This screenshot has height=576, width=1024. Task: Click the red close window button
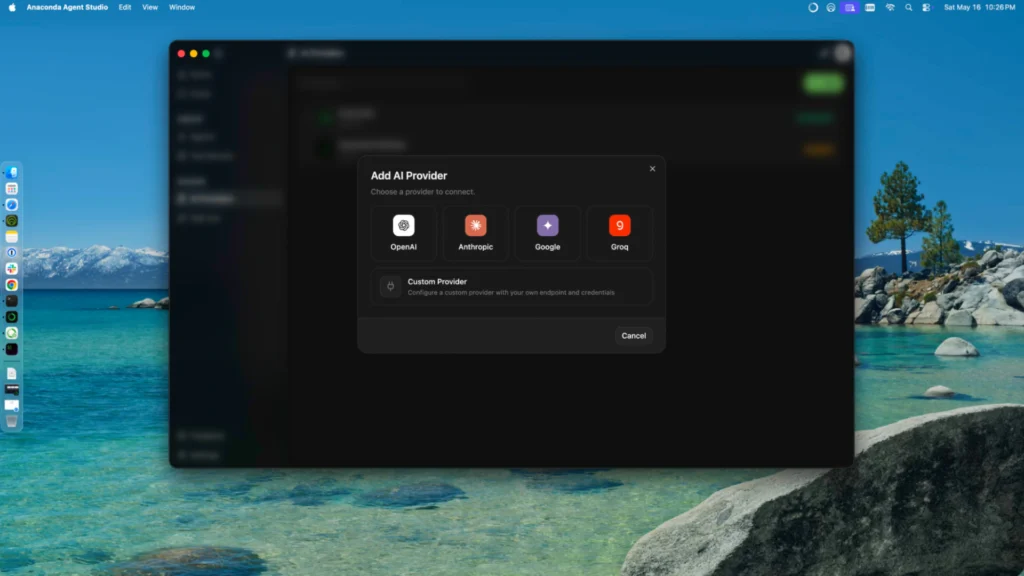181,54
